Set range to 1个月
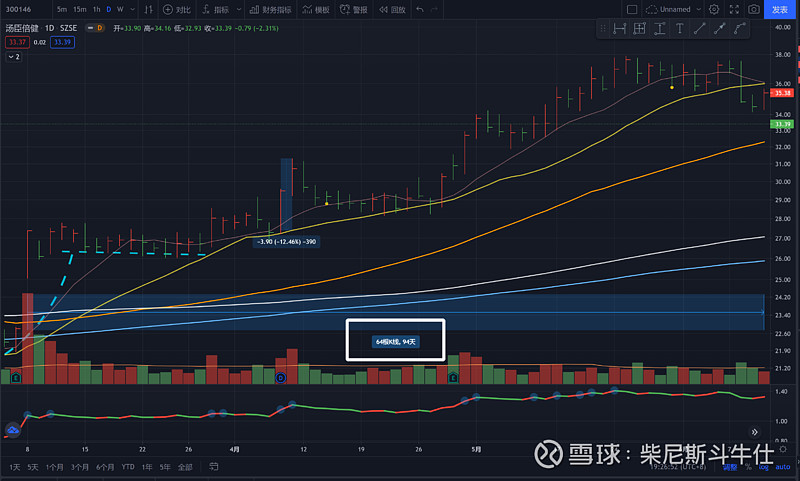 click(x=55, y=467)
